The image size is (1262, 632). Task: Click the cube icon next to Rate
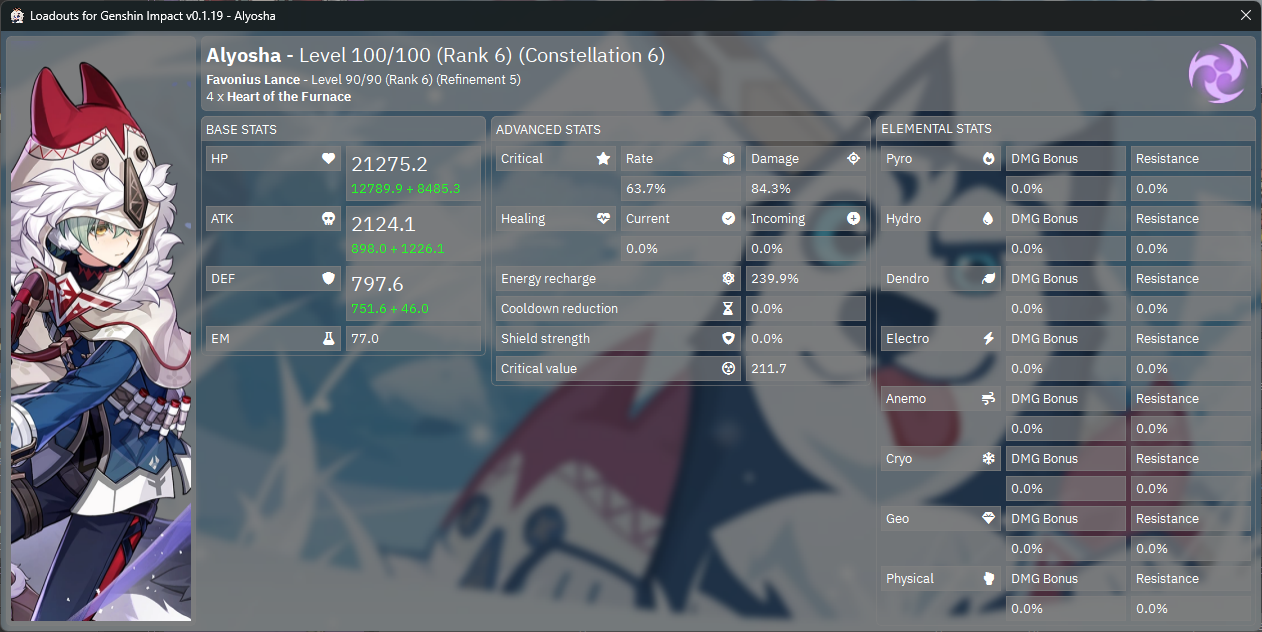728,159
